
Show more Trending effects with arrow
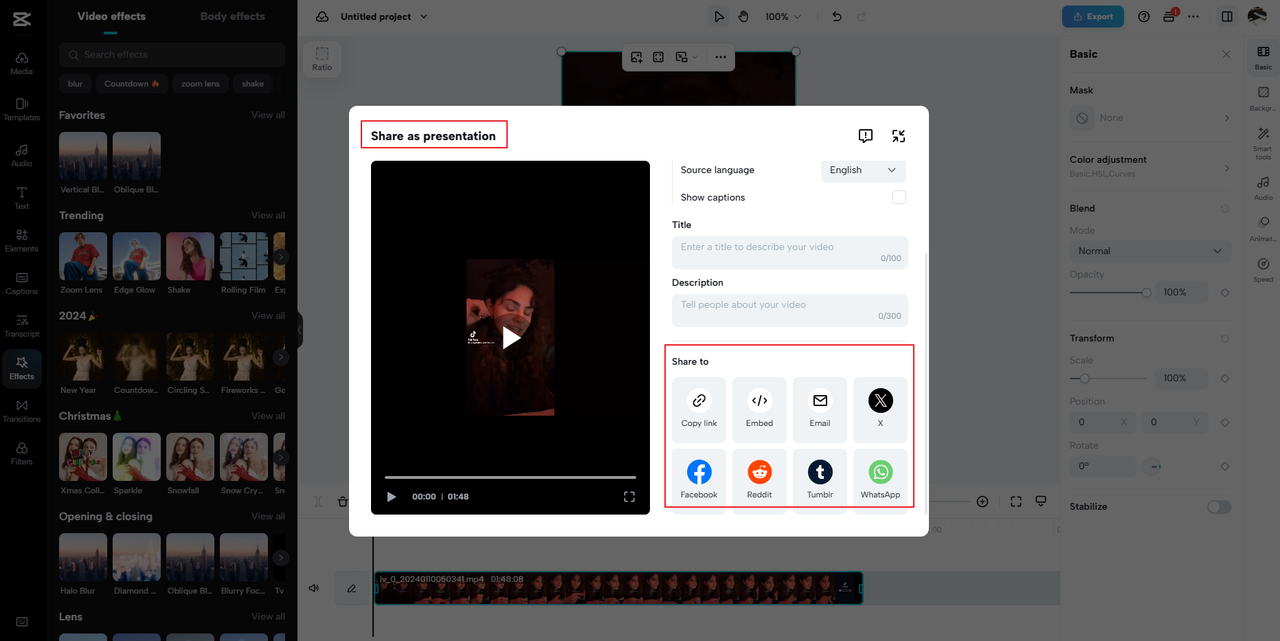(282, 257)
